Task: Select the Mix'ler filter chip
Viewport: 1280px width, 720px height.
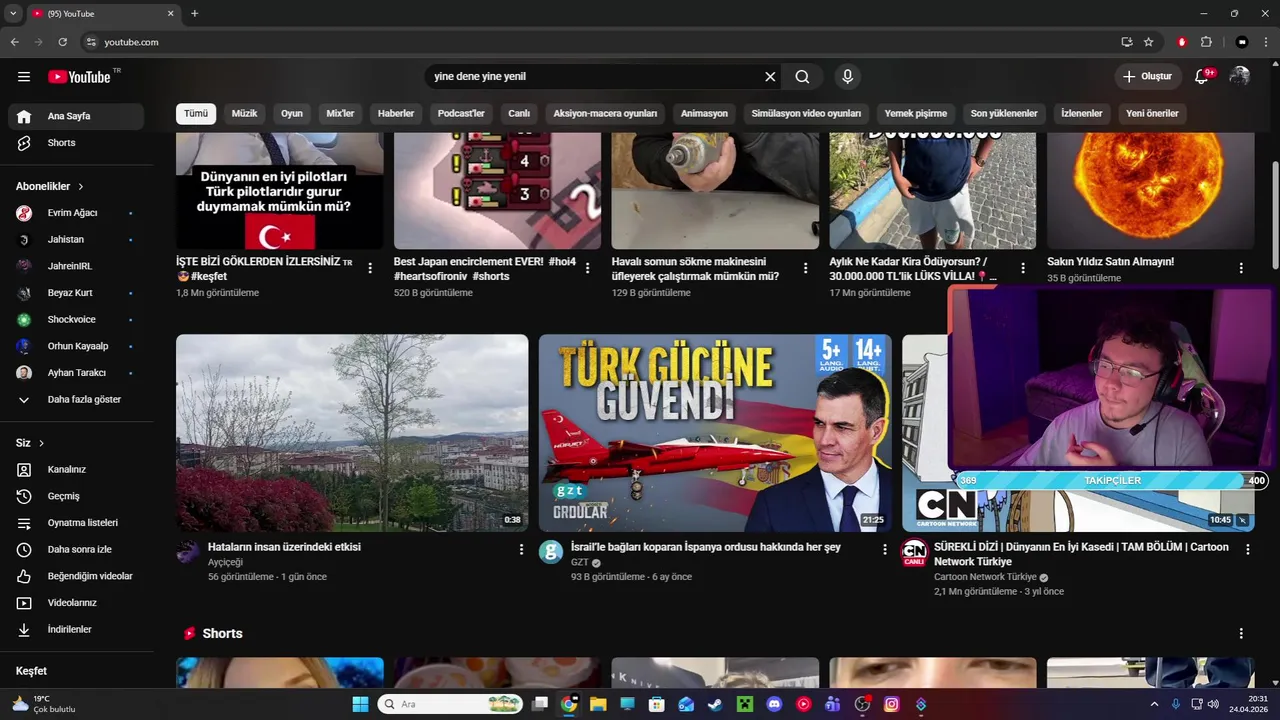Action: 340,113
